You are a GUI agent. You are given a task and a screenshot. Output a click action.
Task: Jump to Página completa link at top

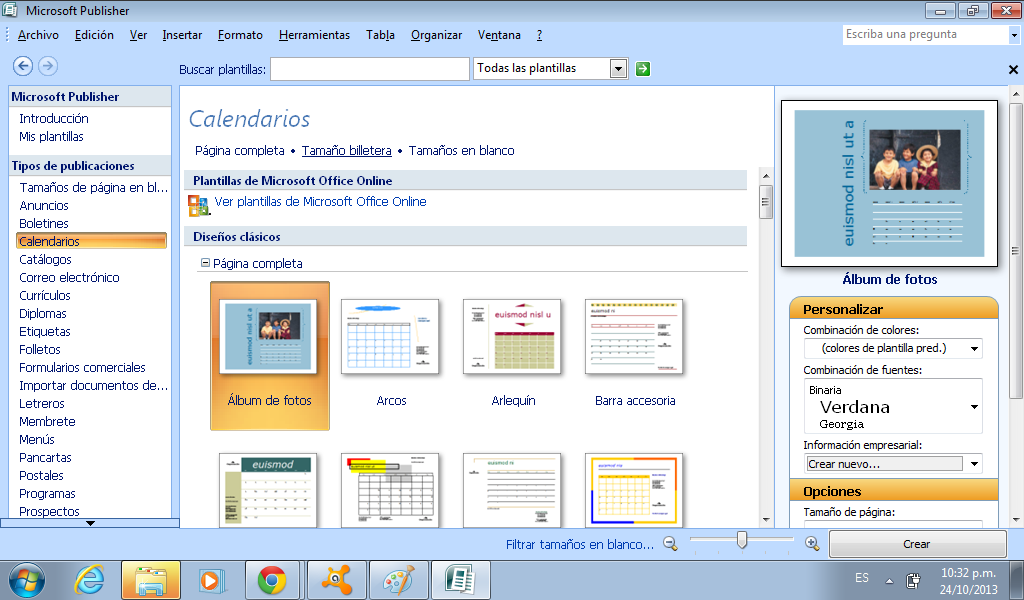(x=240, y=151)
